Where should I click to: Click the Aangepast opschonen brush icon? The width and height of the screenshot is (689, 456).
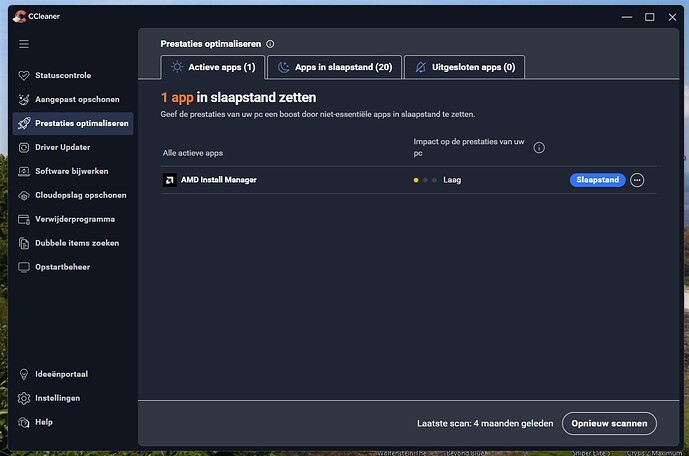point(24,100)
